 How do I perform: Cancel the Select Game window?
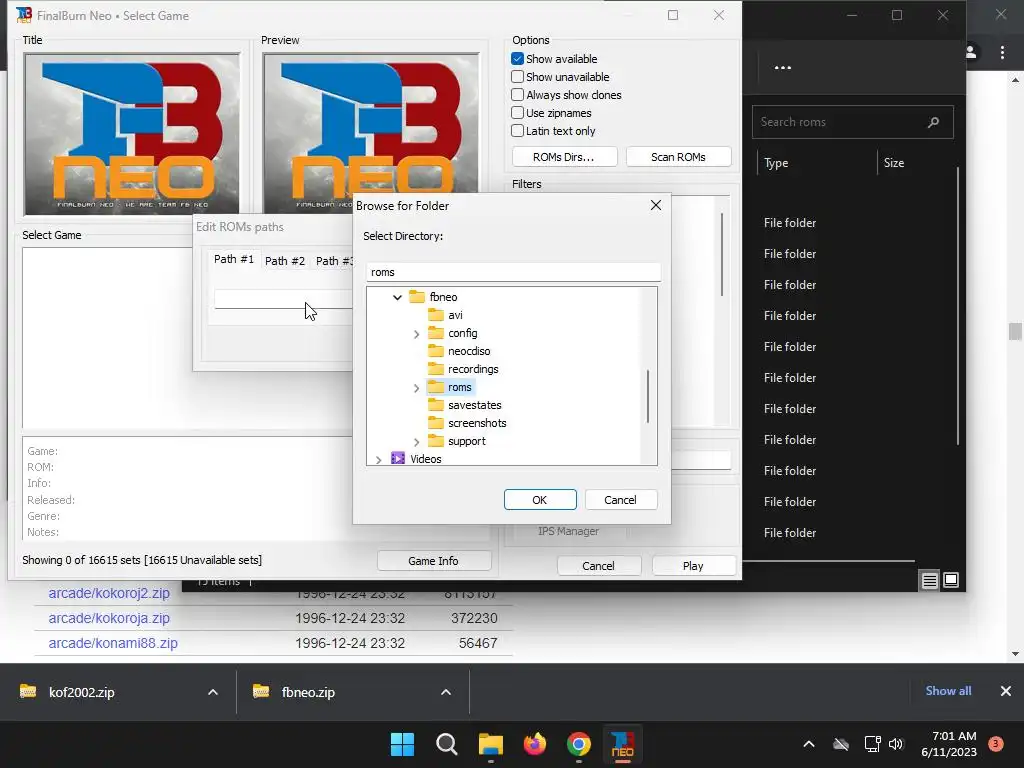(598, 566)
